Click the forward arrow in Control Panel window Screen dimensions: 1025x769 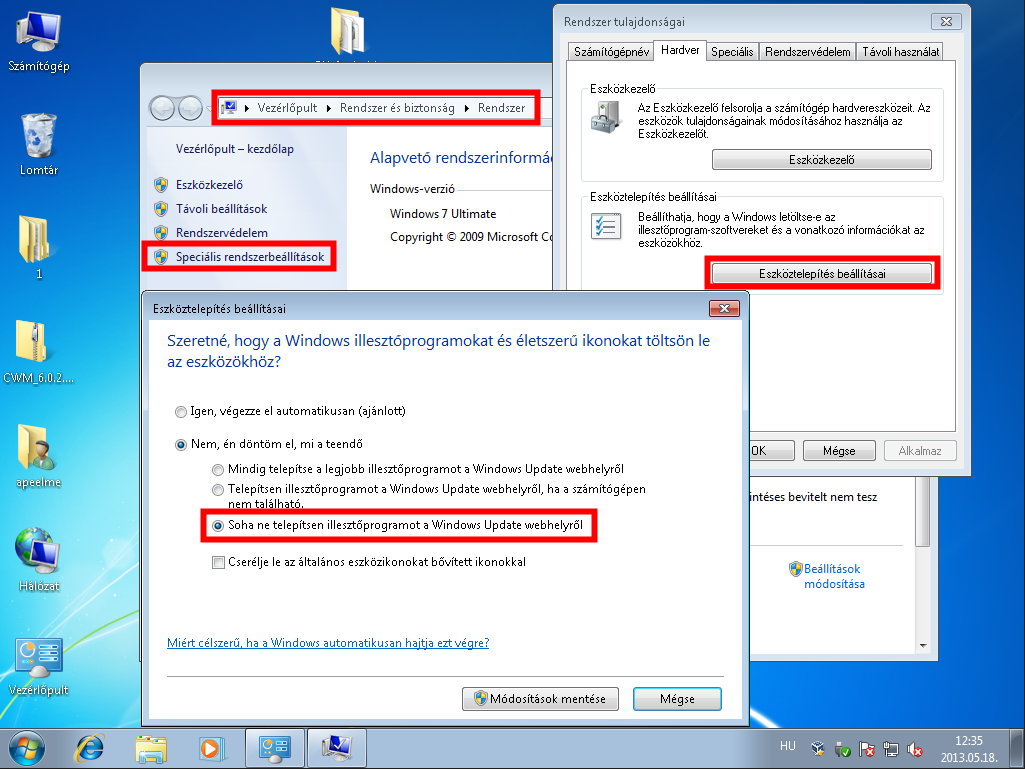[x=190, y=108]
